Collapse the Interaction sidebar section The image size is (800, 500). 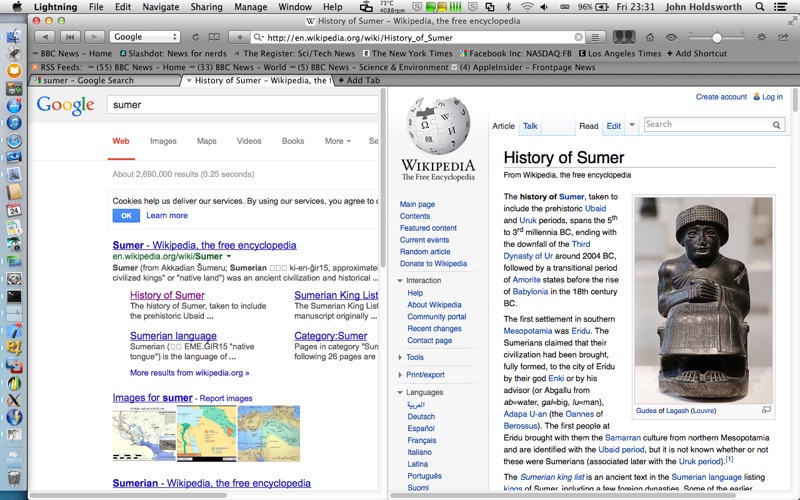[400, 281]
